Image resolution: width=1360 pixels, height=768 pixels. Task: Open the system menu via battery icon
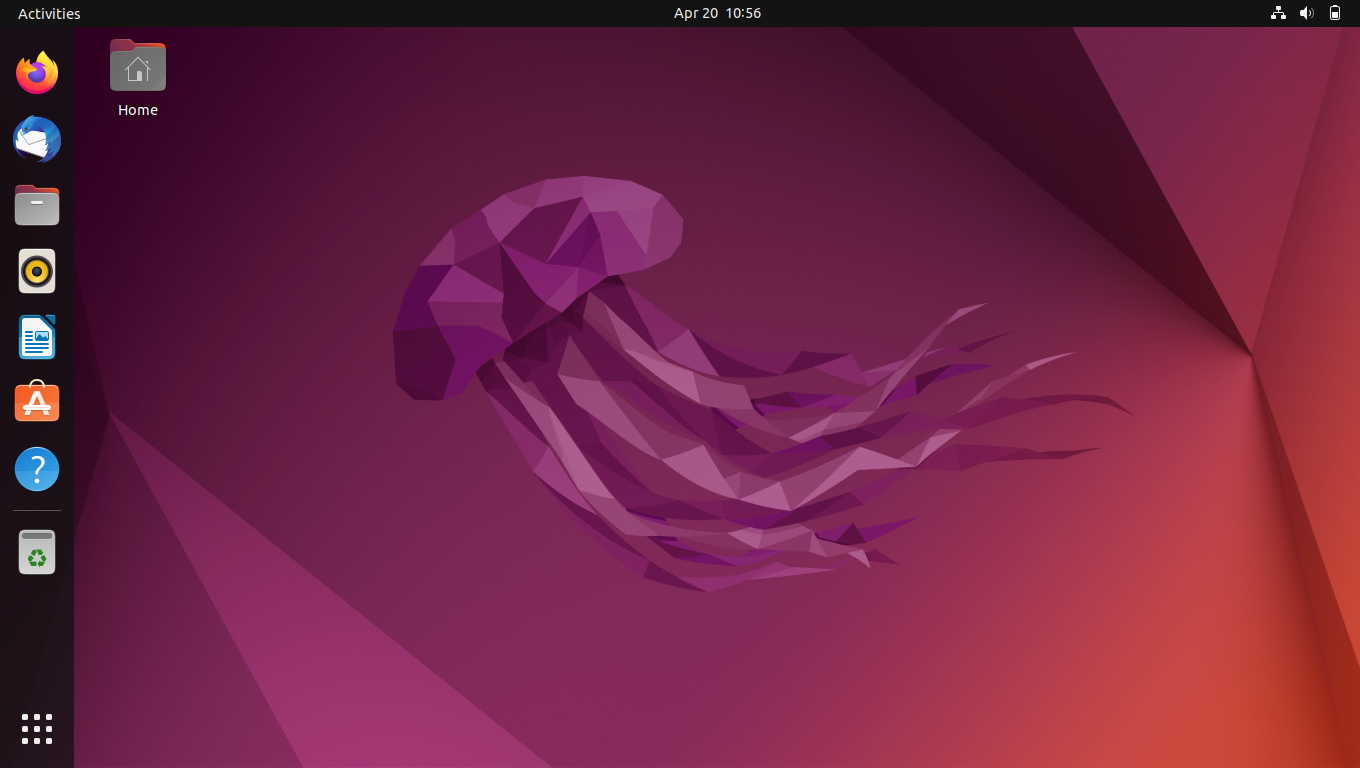pyautogui.click(x=1335, y=13)
